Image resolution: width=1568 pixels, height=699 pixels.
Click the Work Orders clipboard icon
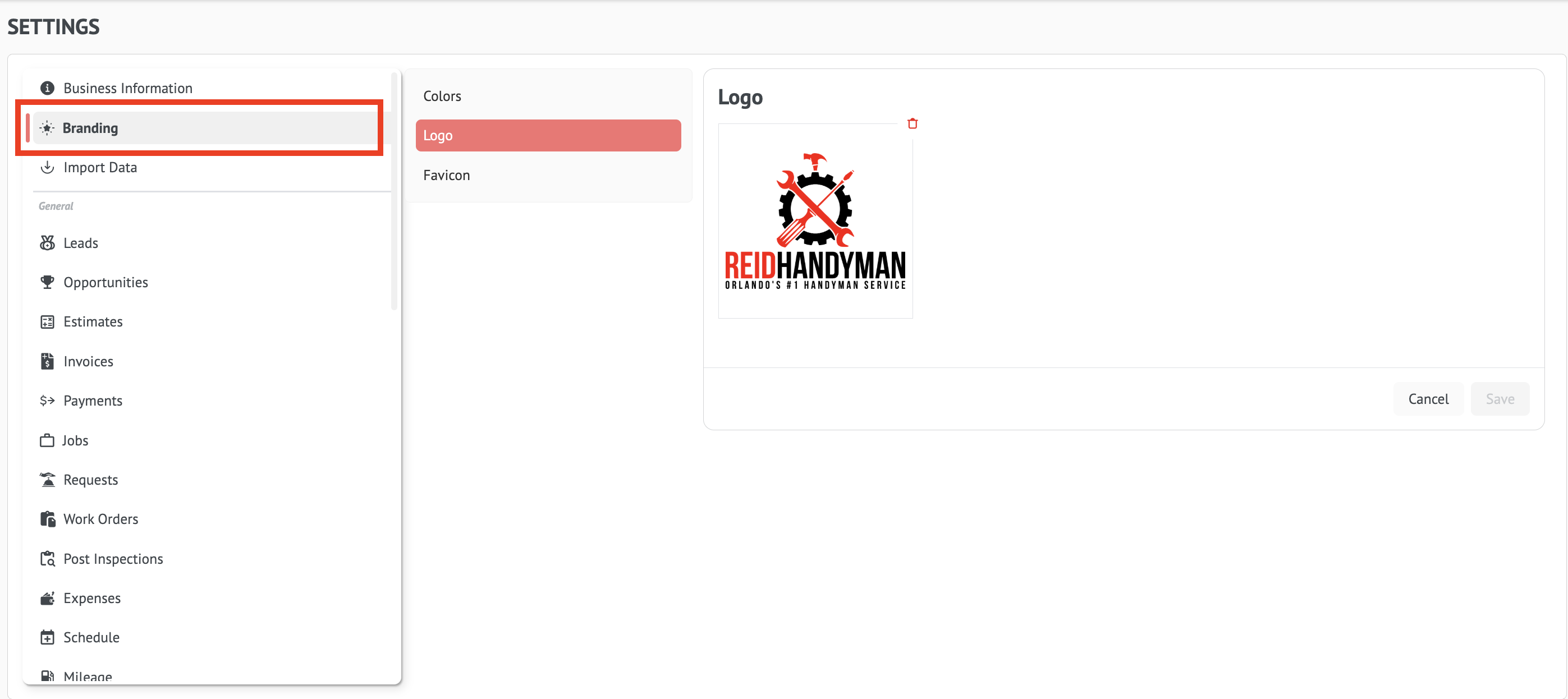pos(47,519)
